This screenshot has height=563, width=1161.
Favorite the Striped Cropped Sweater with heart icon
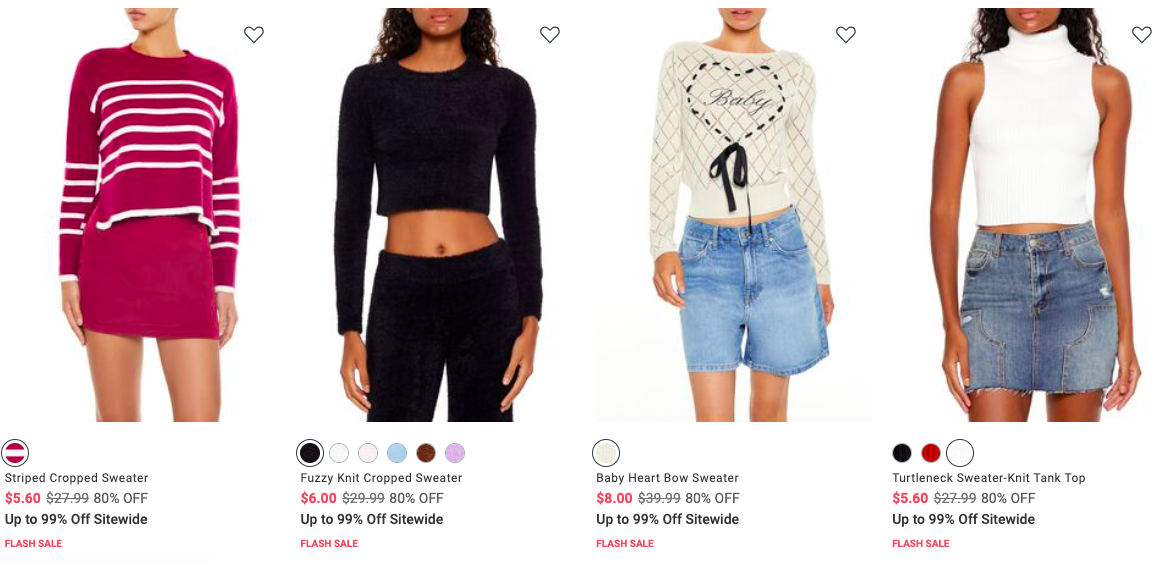(x=254, y=34)
